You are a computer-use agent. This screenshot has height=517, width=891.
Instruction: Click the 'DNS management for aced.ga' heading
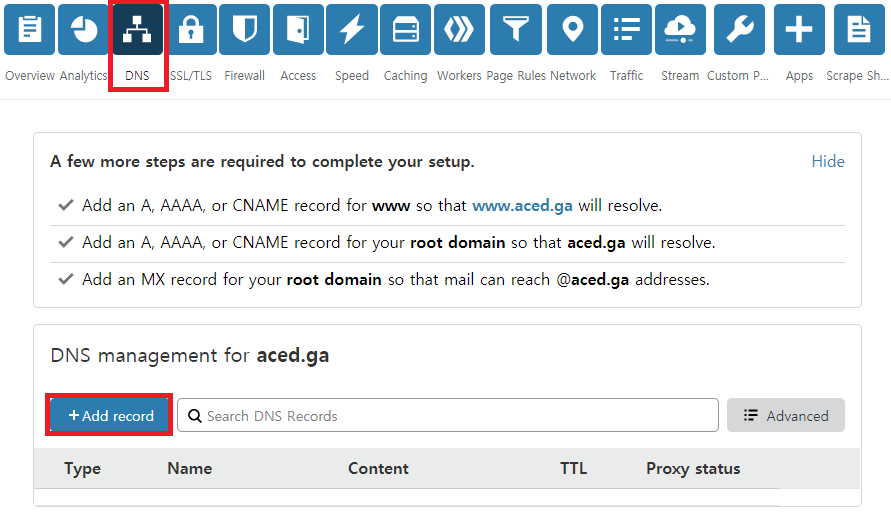point(190,356)
